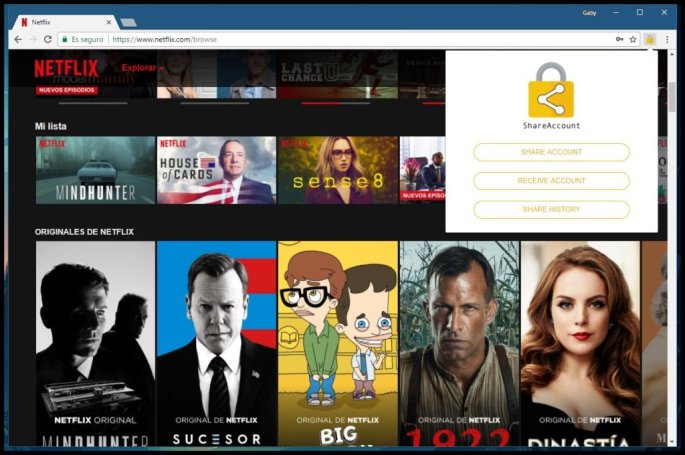
Task: Open the 1922 poster
Action: click(459, 344)
